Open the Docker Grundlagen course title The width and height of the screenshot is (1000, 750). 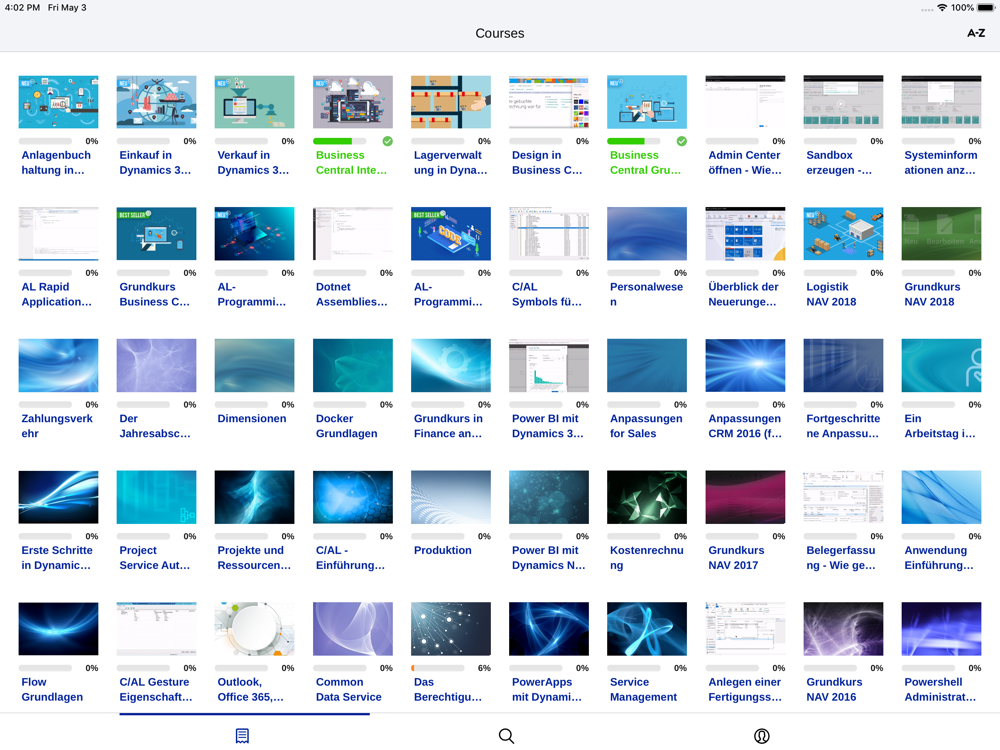click(x=346, y=426)
